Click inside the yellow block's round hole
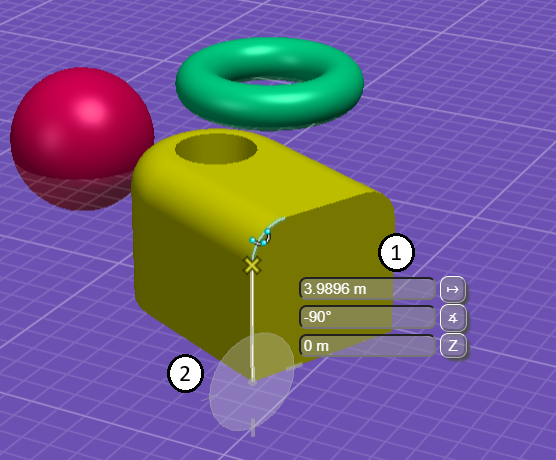Viewport: 556px width, 460px height. tap(216, 149)
